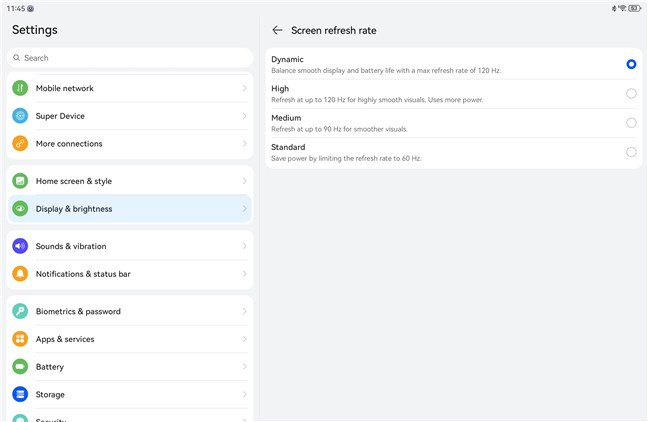Click the green Mobile network icon

tap(20, 88)
